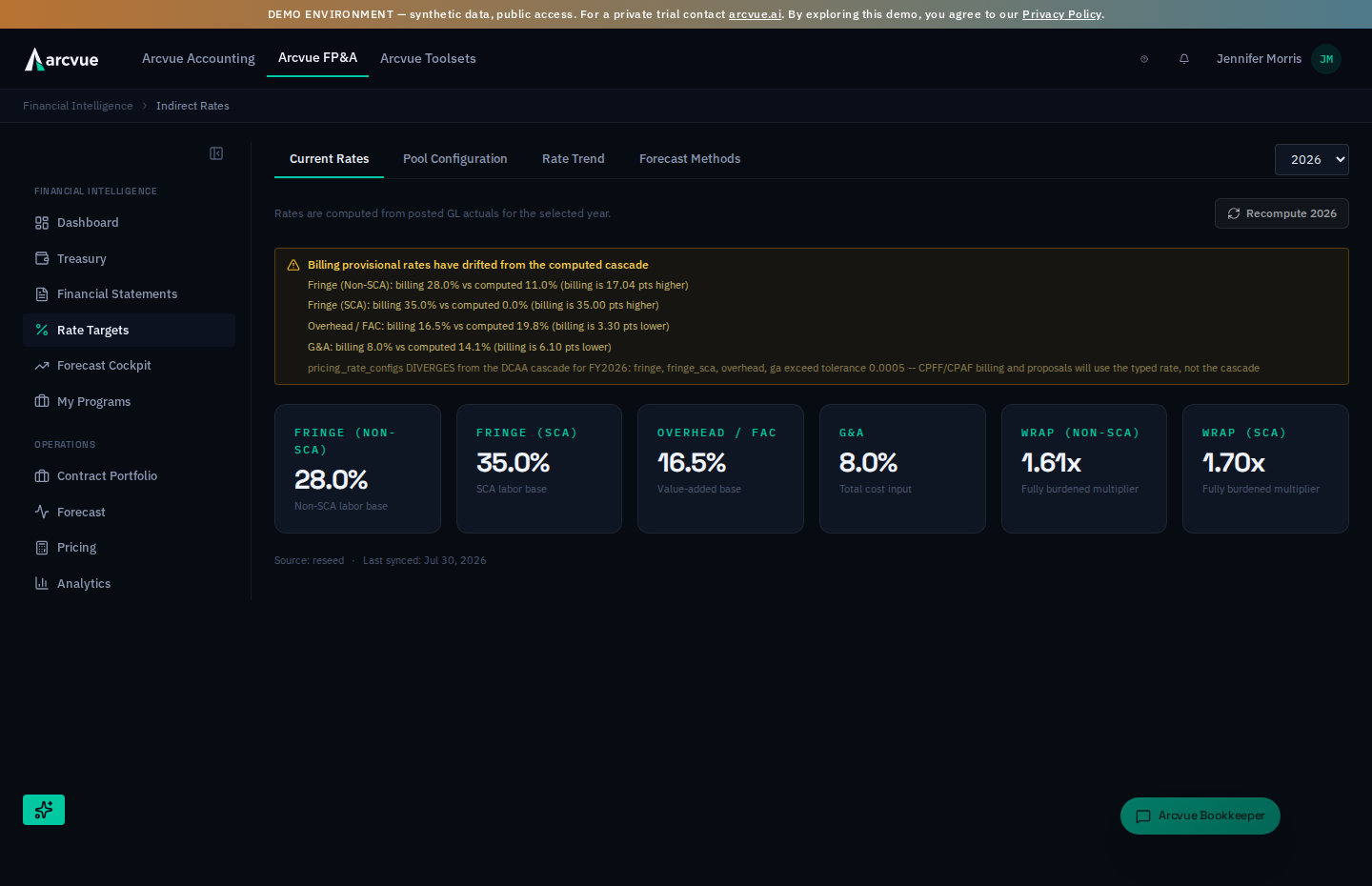Go to Financial Intelligence breadcrumb
The image size is (1372, 886).
pos(78,106)
